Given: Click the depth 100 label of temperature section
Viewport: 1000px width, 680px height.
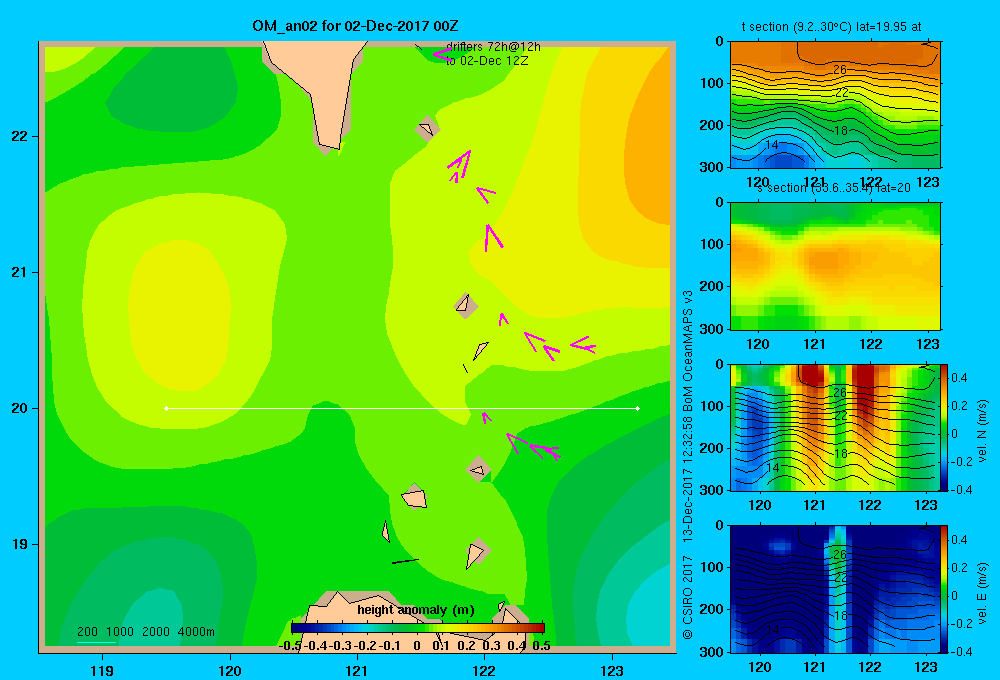Looking at the screenshot, I should click(711, 83).
